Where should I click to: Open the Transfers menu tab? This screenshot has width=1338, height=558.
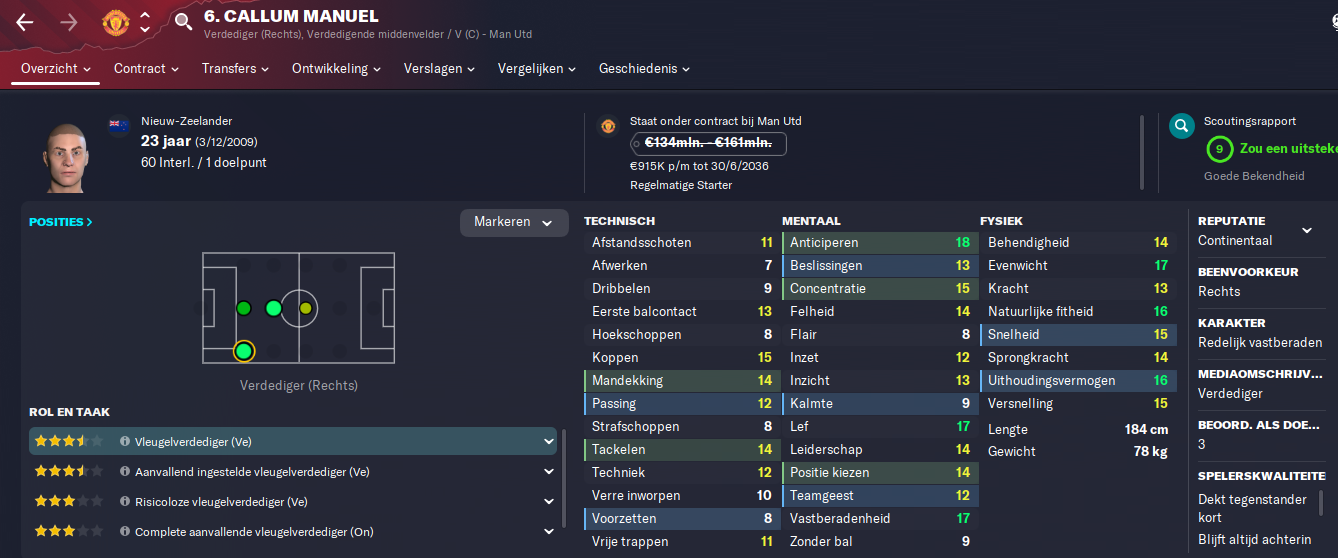tap(235, 69)
